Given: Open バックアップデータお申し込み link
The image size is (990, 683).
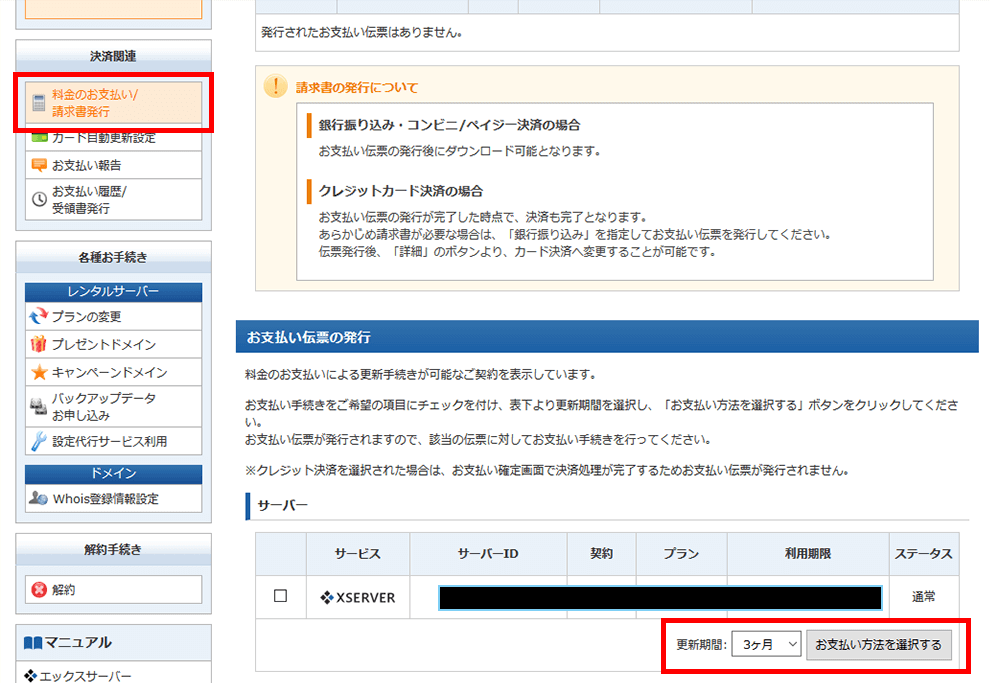Looking at the screenshot, I should (114, 407).
